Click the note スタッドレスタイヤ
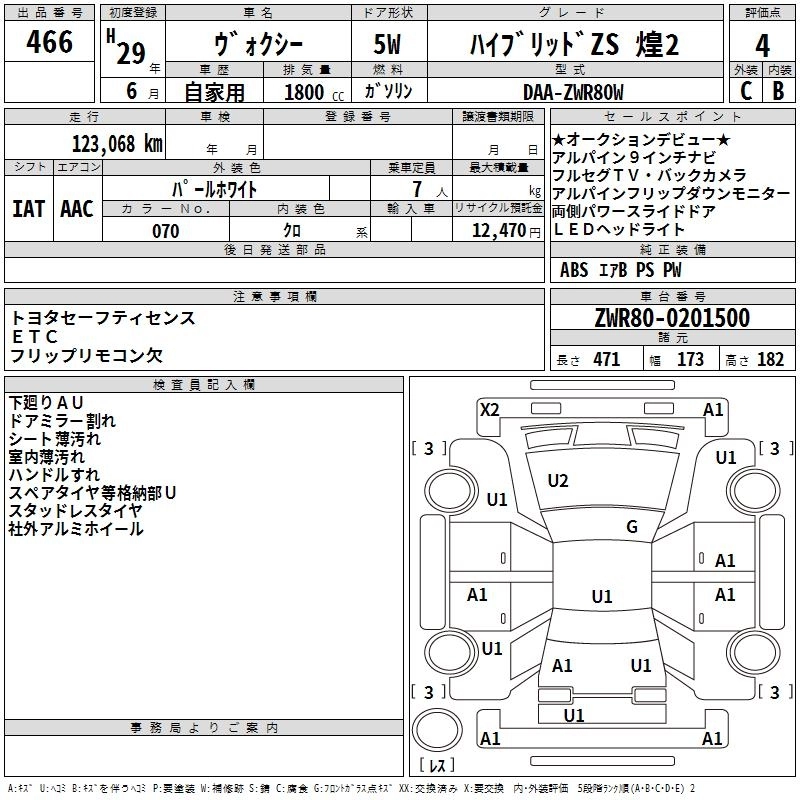 click(76, 511)
